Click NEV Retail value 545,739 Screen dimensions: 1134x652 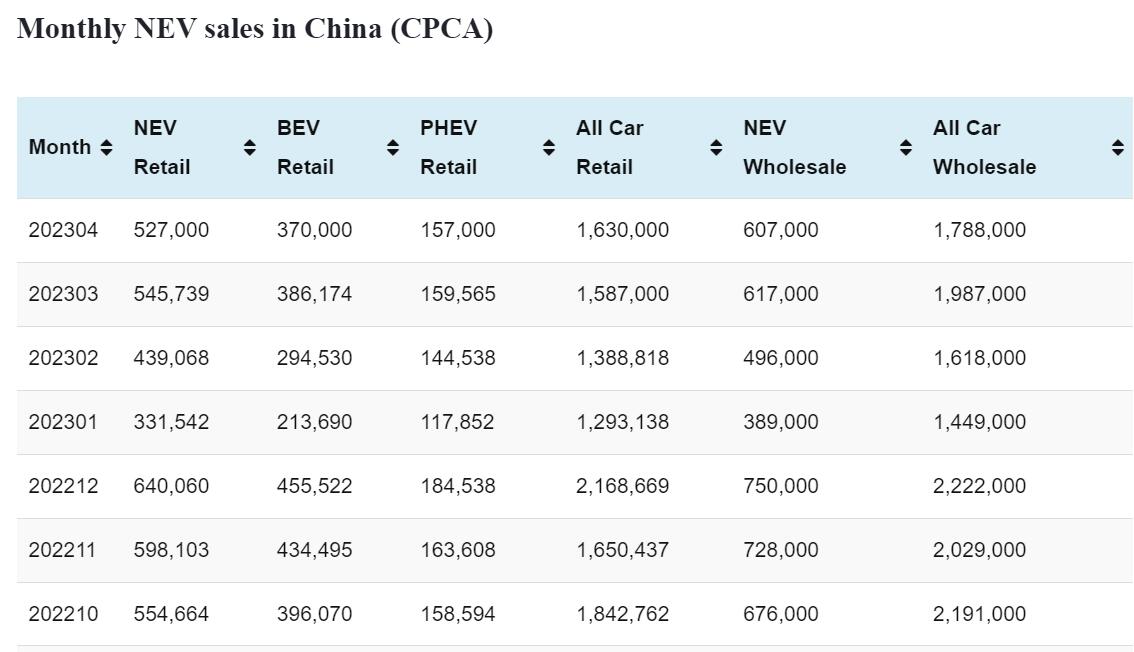pos(171,294)
